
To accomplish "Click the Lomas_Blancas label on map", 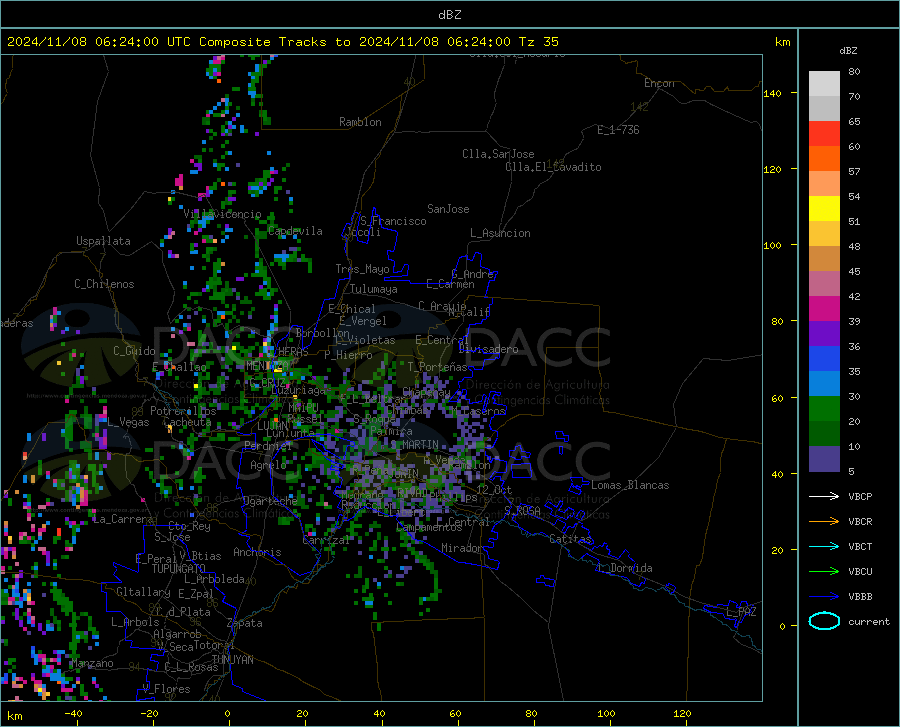I will point(630,485).
